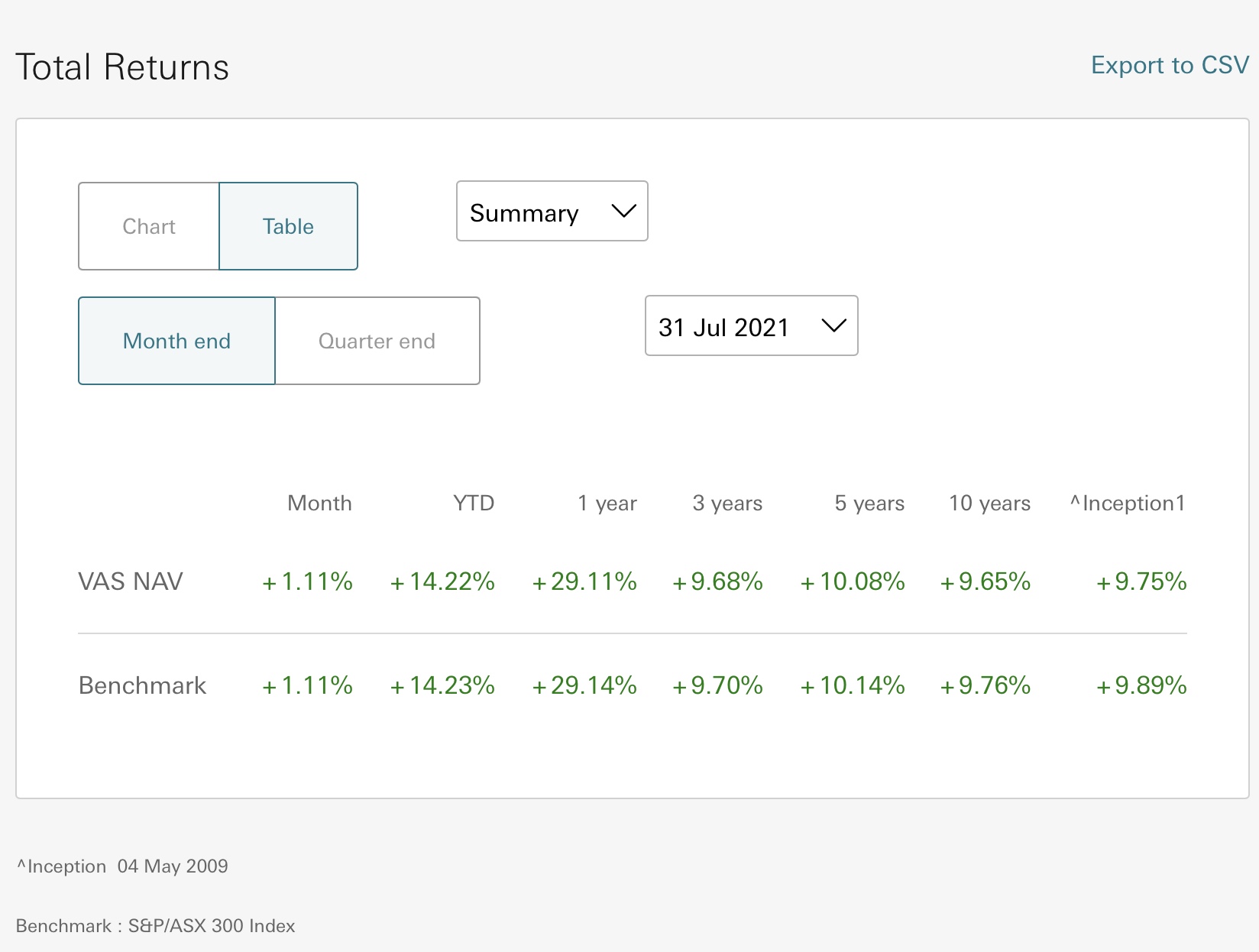Select the VAS NAV row label
Viewport: 1259px width, 952px height.
pyautogui.click(x=130, y=581)
